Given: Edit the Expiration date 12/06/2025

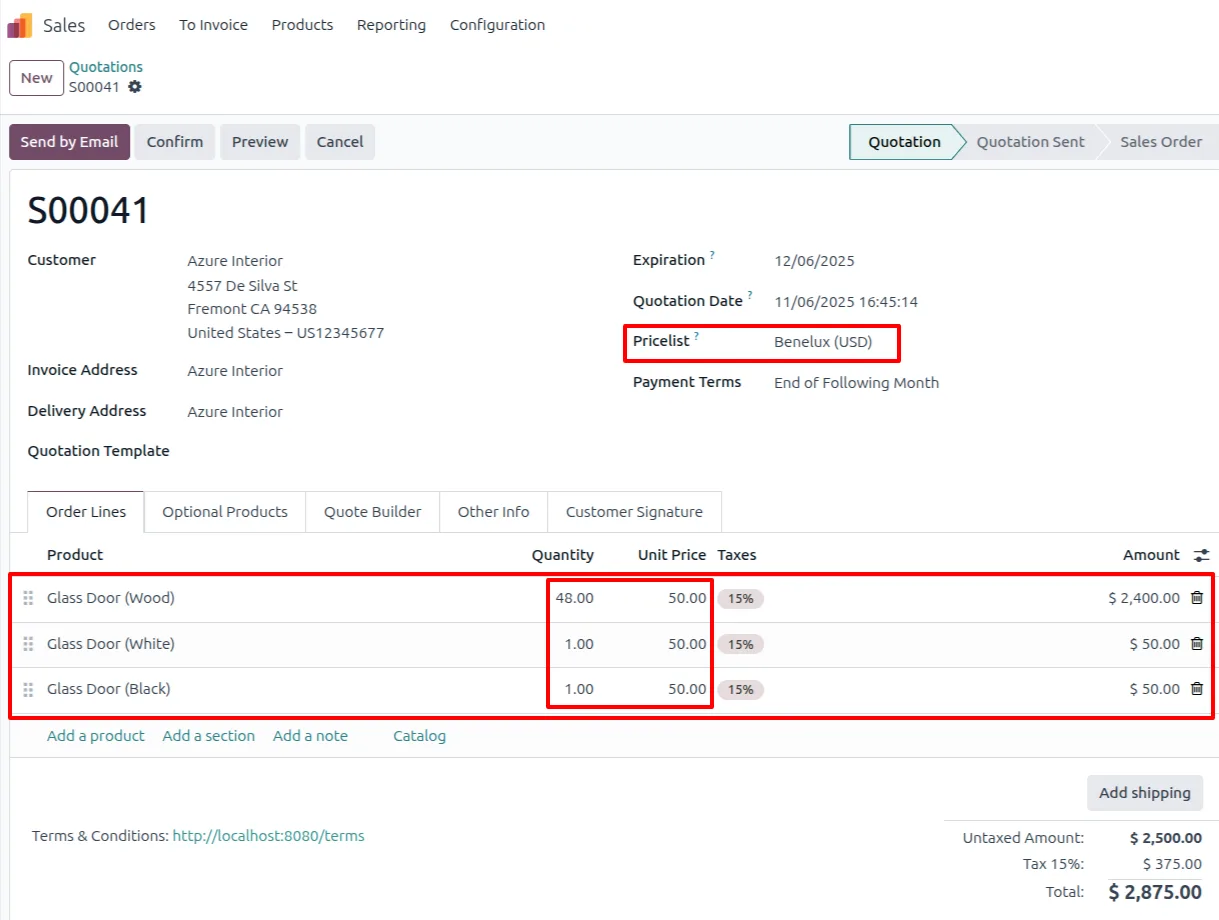Looking at the screenshot, I should coord(814,261).
